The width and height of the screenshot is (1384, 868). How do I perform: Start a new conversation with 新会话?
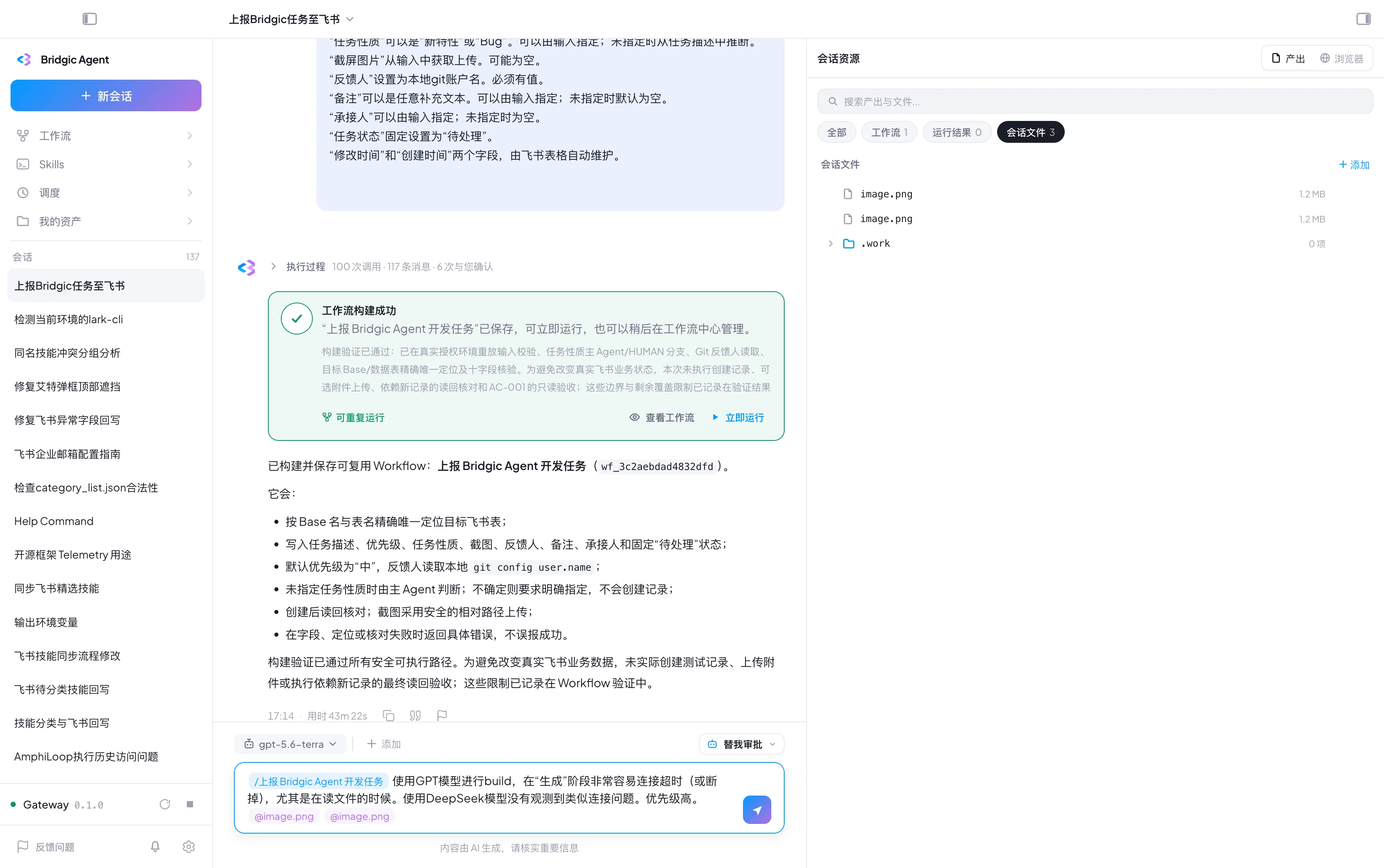pos(106,96)
